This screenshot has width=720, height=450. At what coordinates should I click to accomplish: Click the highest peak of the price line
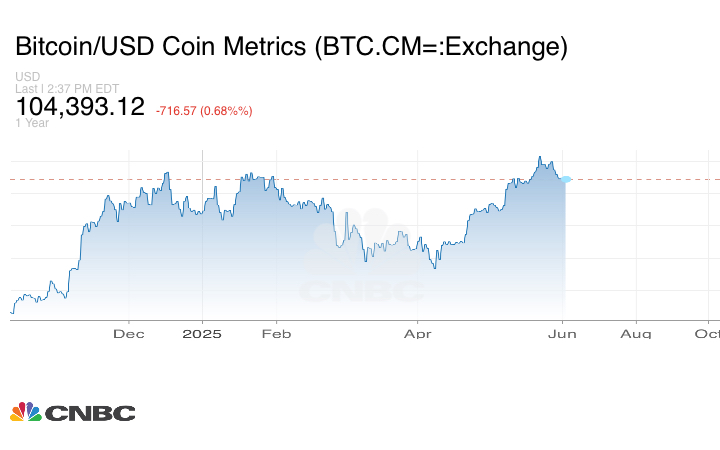point(539,157)
